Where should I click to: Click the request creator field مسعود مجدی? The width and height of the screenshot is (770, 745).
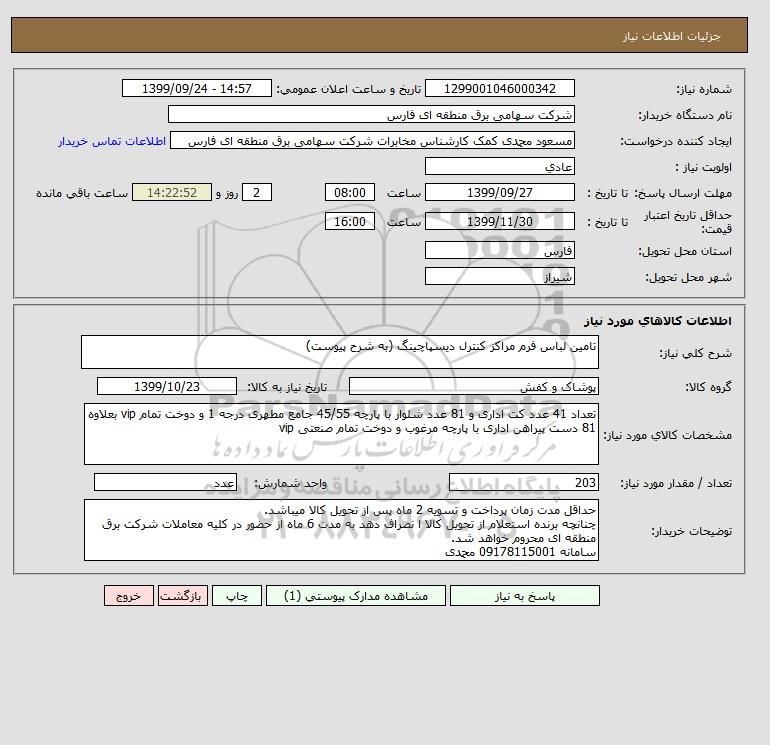372,140
